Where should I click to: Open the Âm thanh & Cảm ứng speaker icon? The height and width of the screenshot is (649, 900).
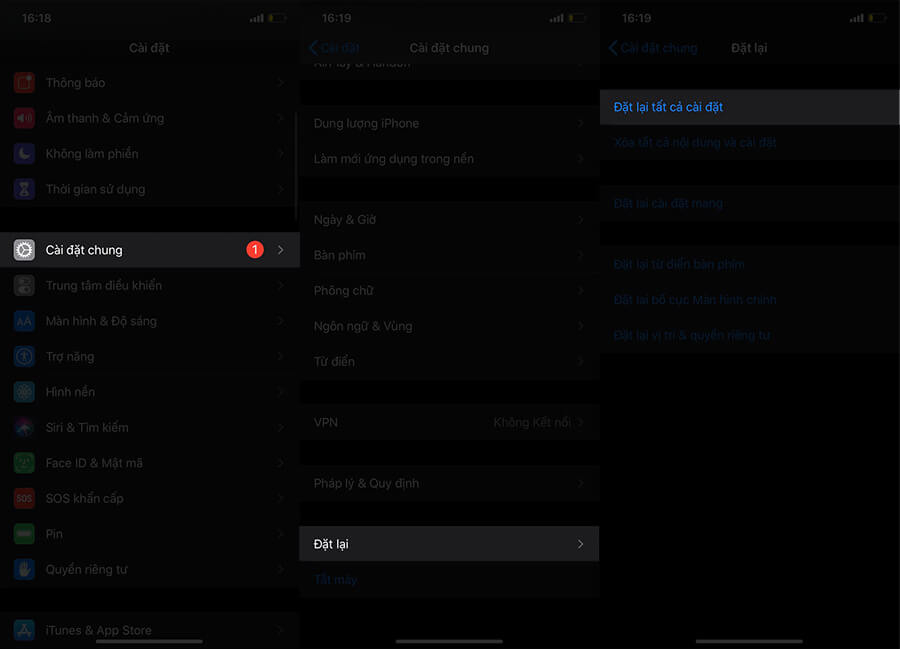[24, 118]
